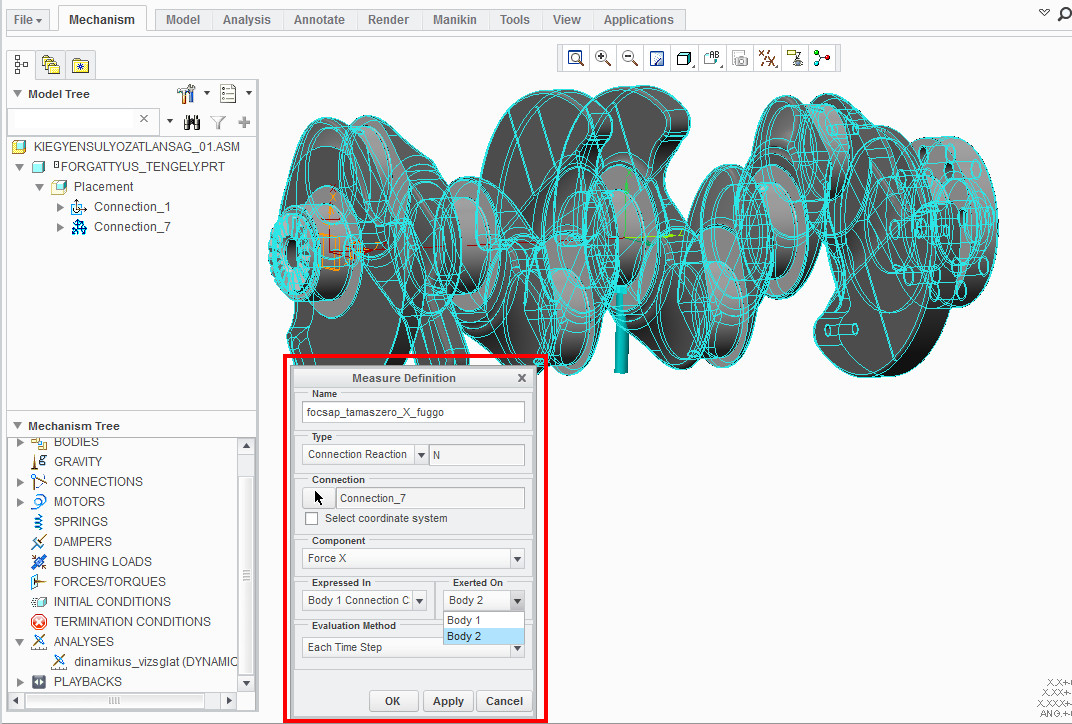Click Cancel in Measure Definition

505,701
